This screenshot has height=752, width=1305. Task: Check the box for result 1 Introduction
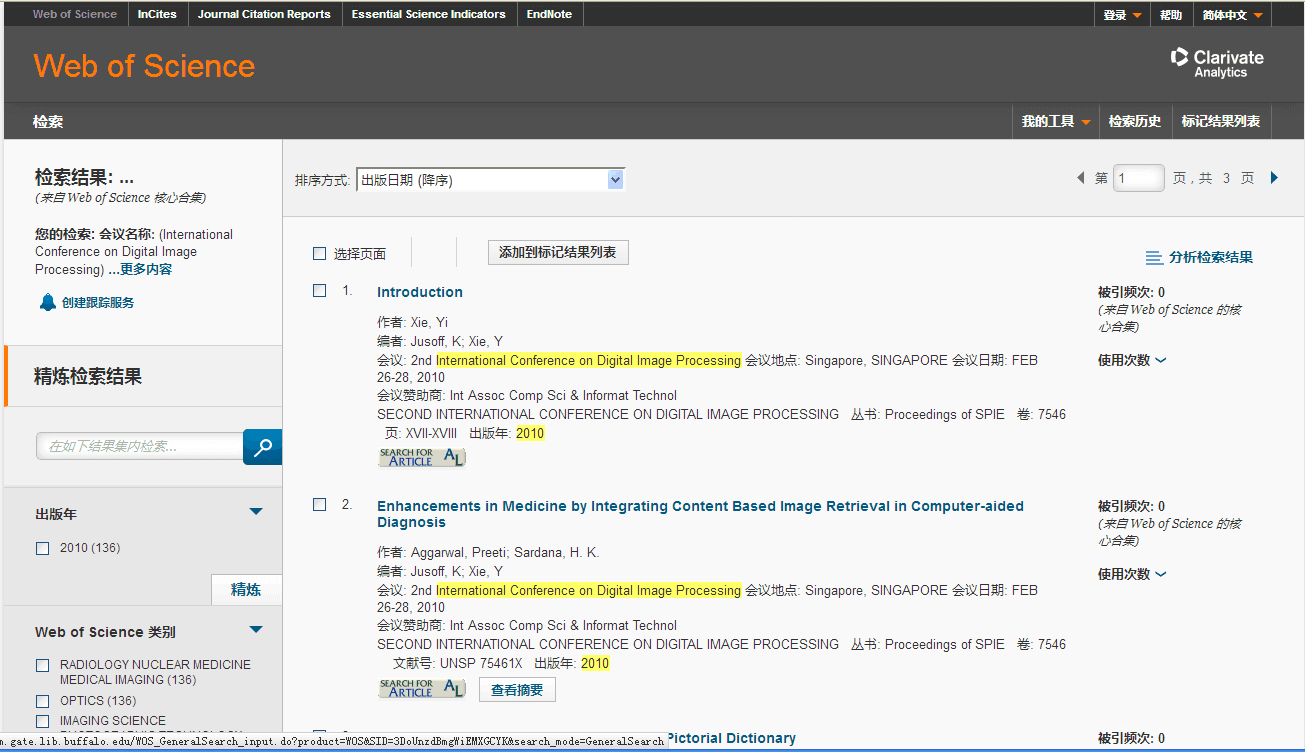tap(320, 291)
